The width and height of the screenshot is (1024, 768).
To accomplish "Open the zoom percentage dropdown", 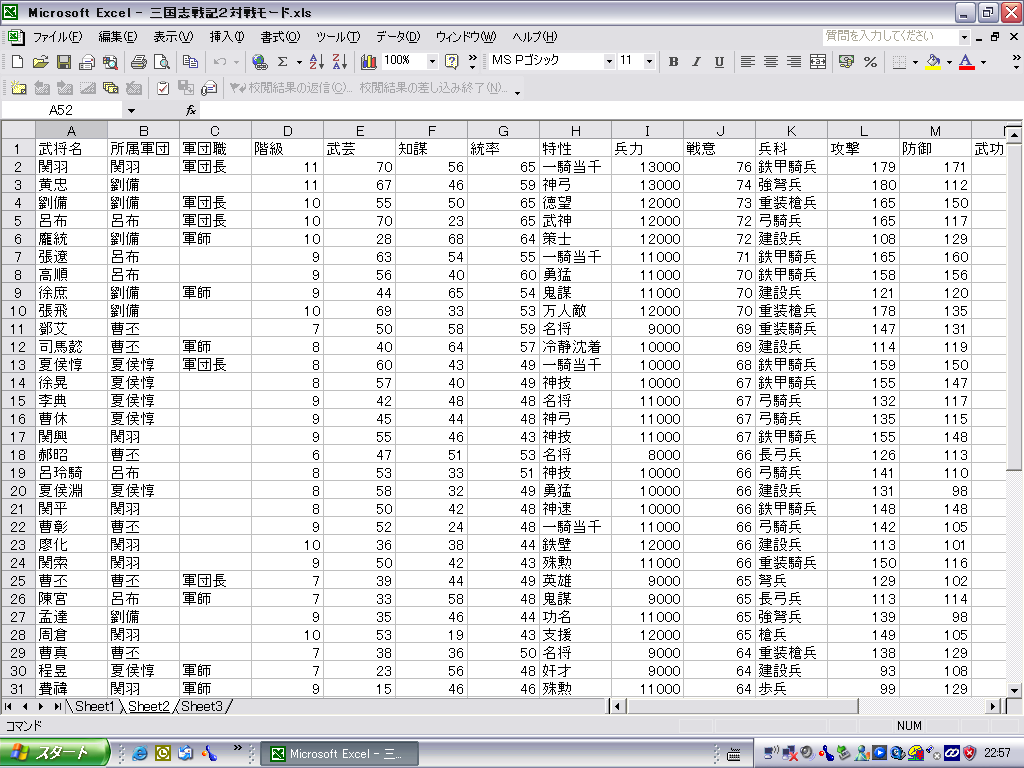I will [x=432, y=62].
